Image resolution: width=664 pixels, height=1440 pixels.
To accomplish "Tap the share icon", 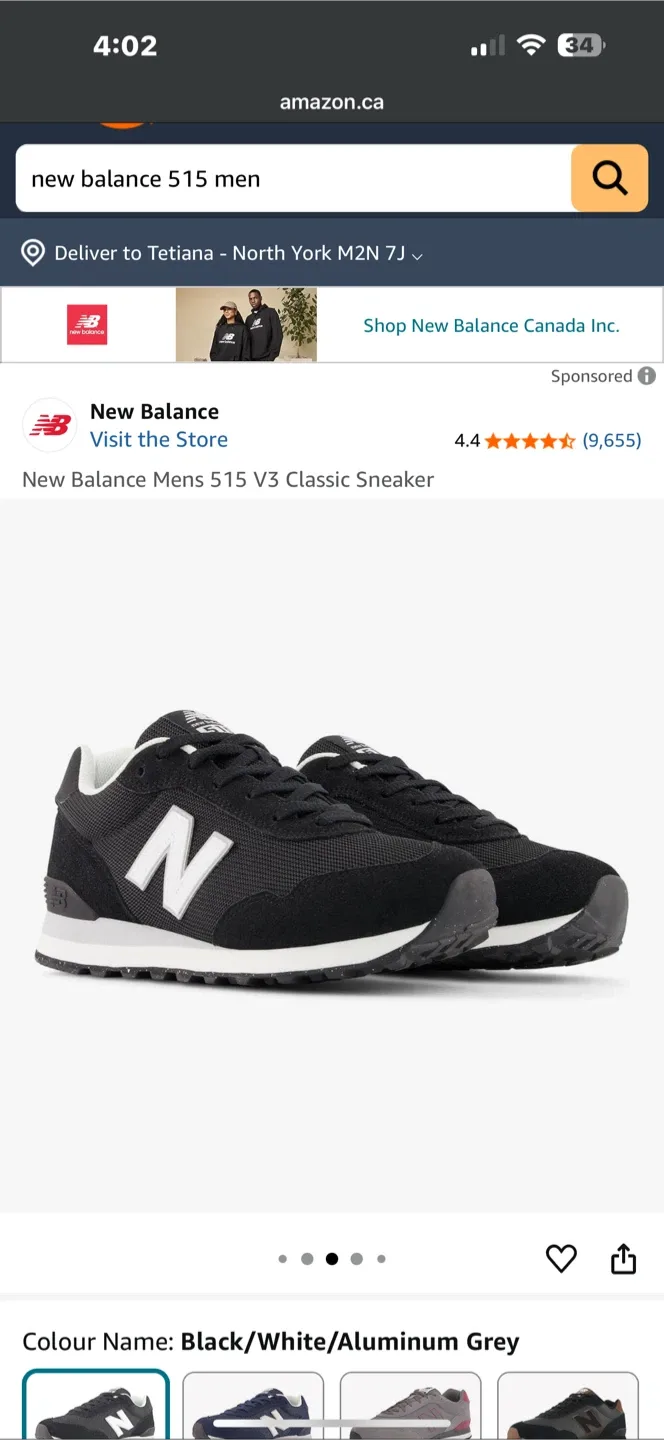I will 623,1258.
